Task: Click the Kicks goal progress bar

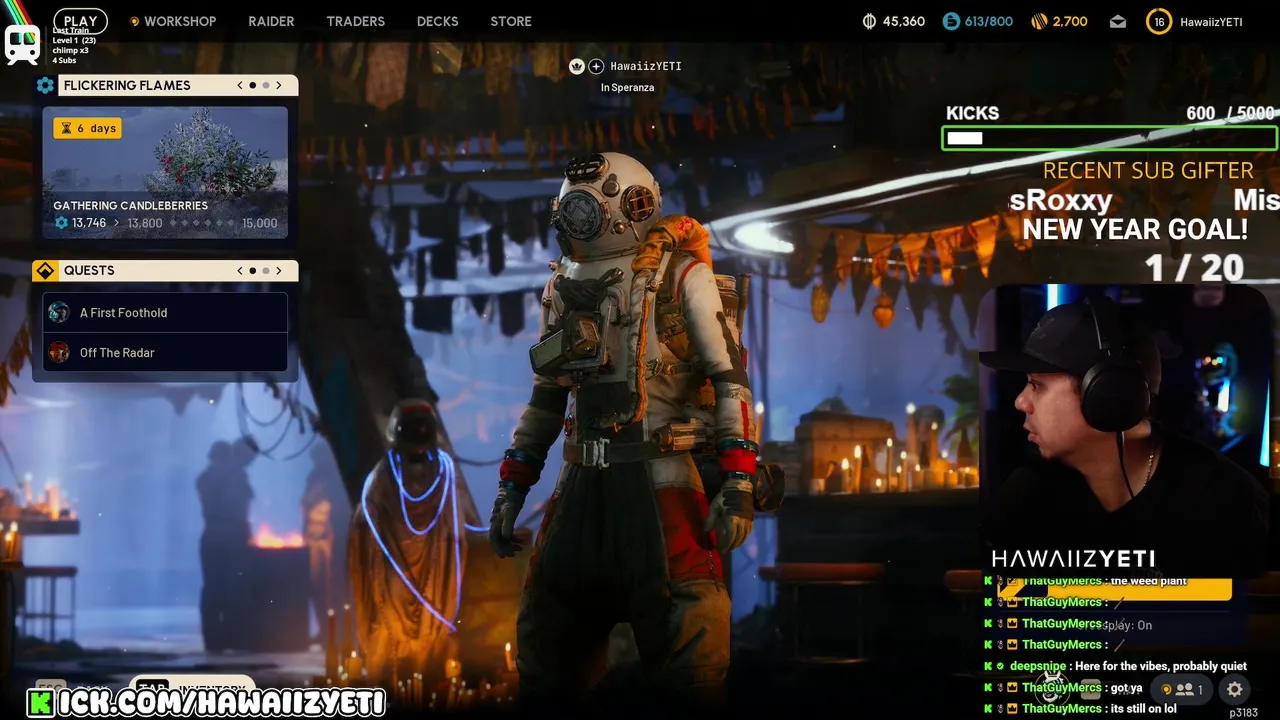Action: coord(1109,138)
